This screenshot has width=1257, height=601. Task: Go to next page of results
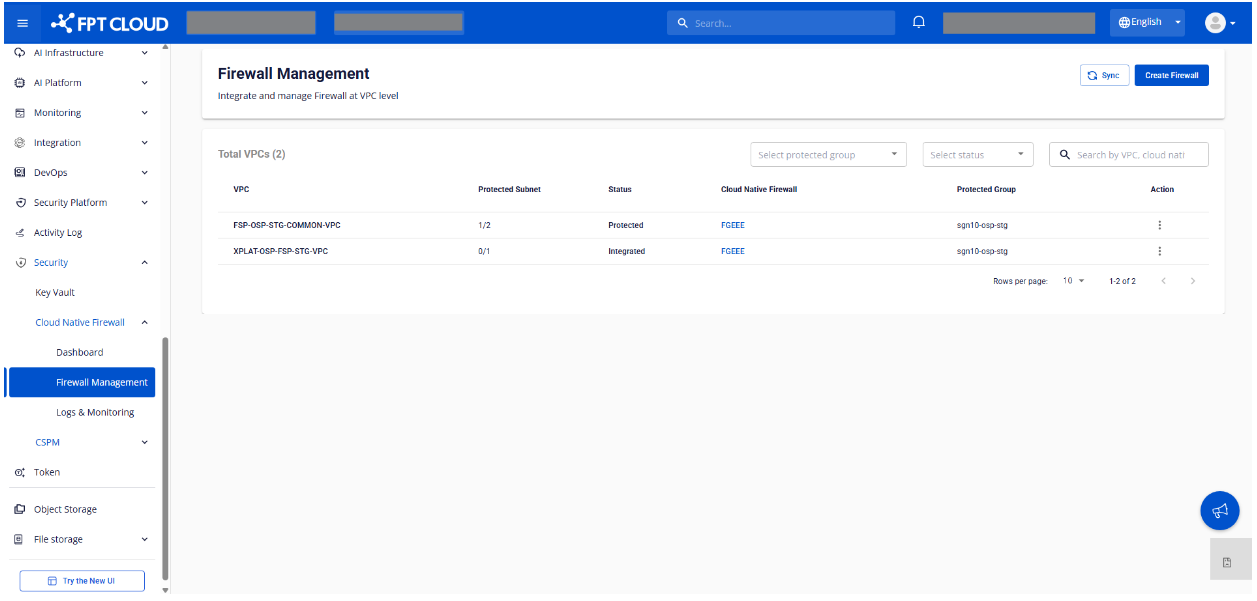[1192, 281]
